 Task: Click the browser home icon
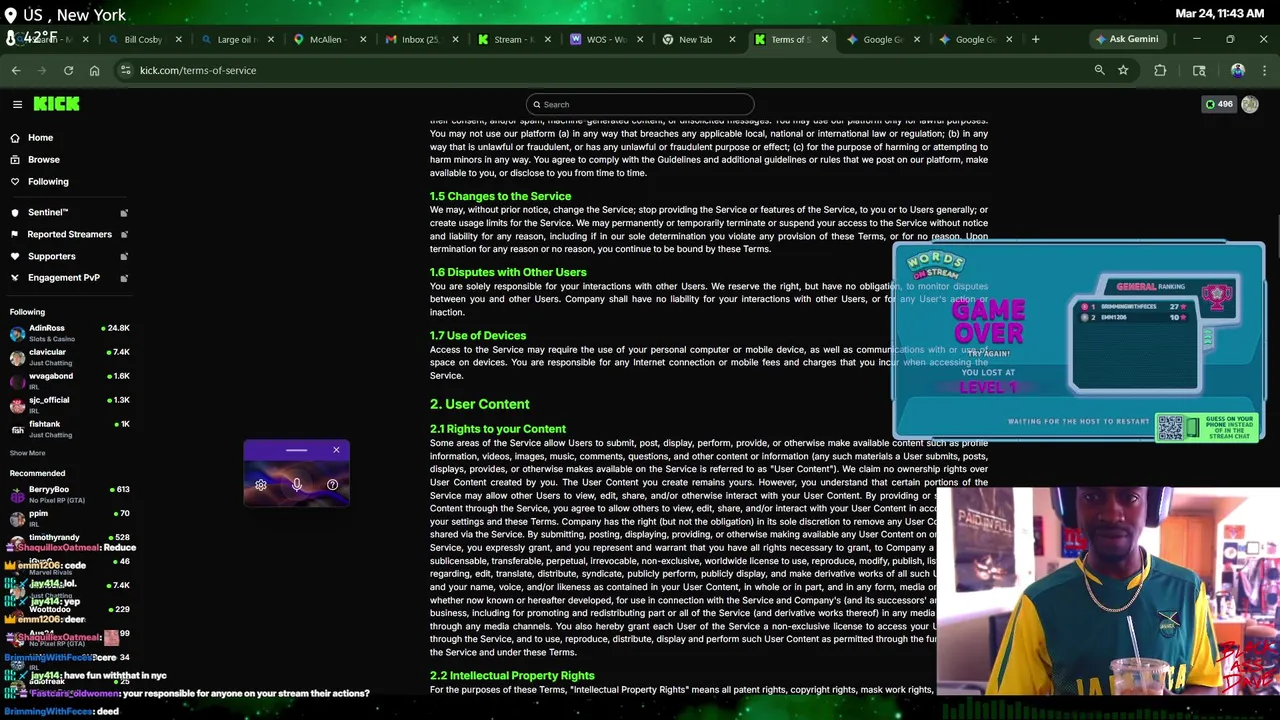[94, 70]
